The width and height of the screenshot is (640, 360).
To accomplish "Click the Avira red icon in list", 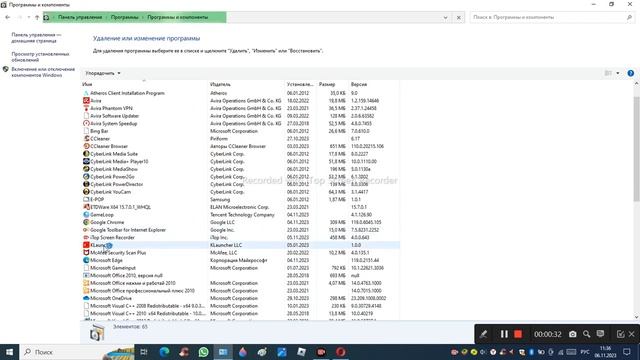I will 86,100.
